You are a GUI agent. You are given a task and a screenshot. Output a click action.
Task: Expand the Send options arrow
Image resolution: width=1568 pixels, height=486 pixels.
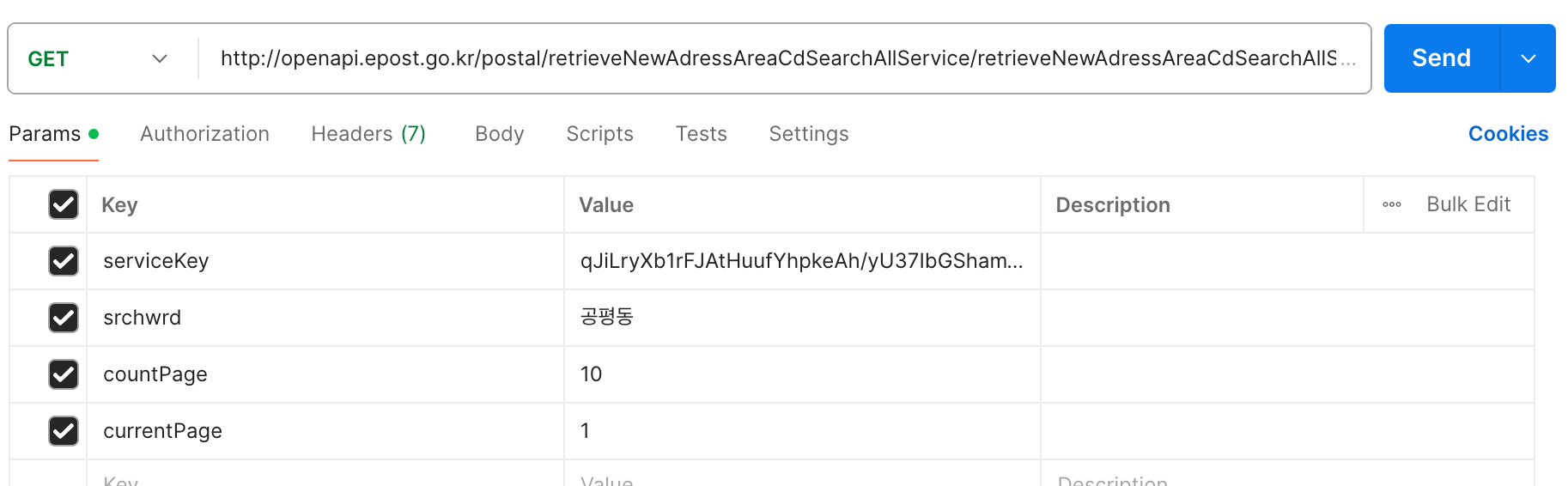1528,58
